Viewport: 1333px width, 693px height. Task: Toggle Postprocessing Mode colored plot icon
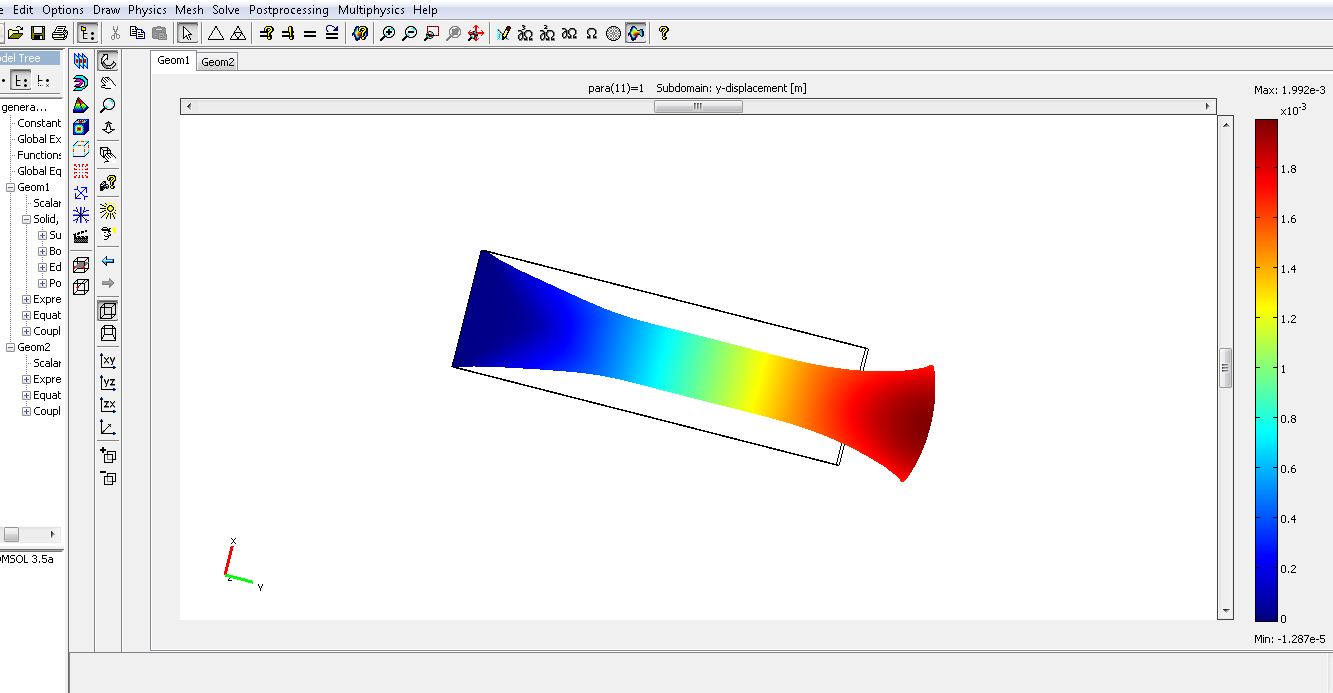[636, 33]
